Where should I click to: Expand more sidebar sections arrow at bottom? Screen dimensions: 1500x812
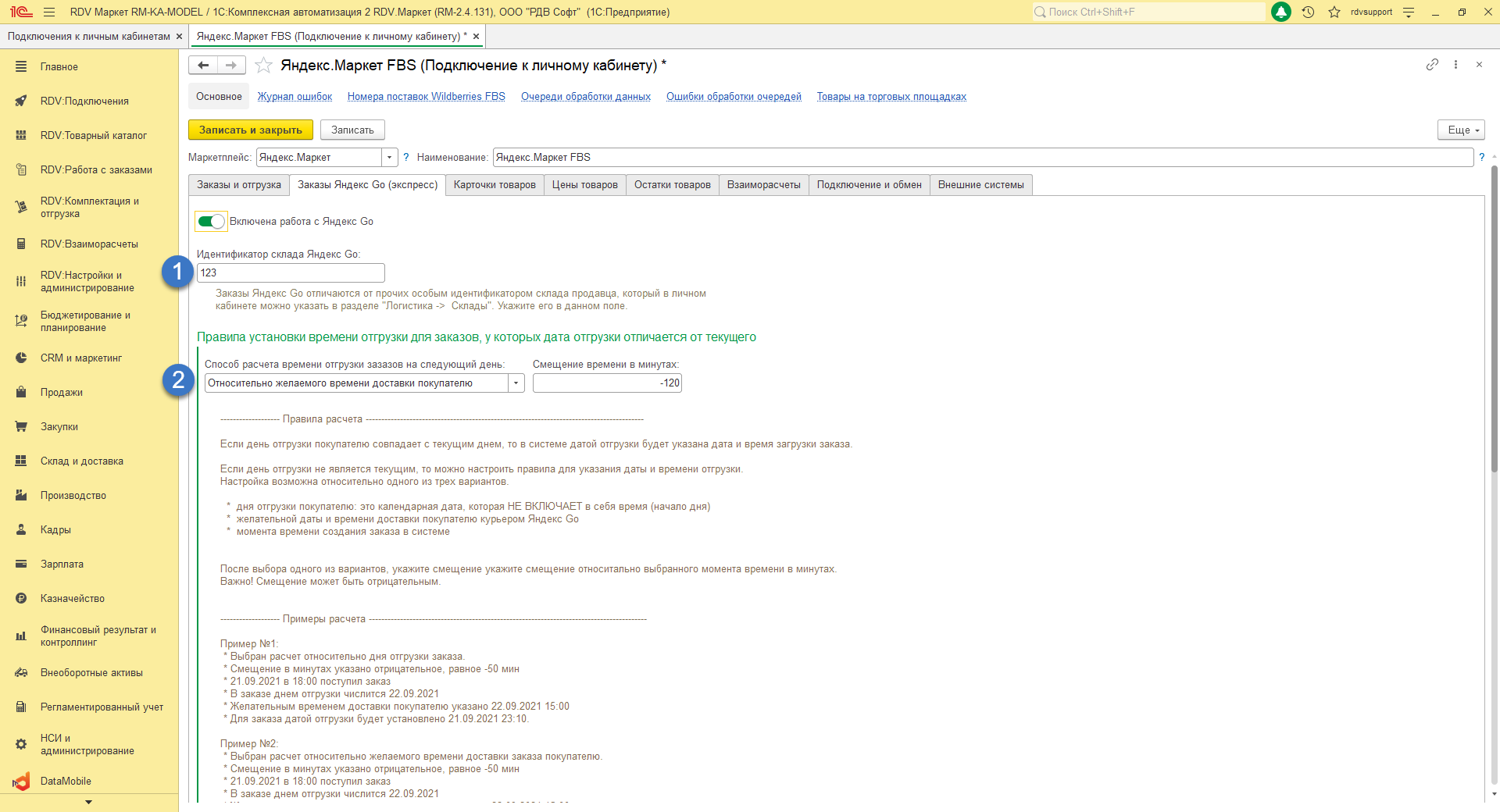pyautogui.click(x=88, y=803)
